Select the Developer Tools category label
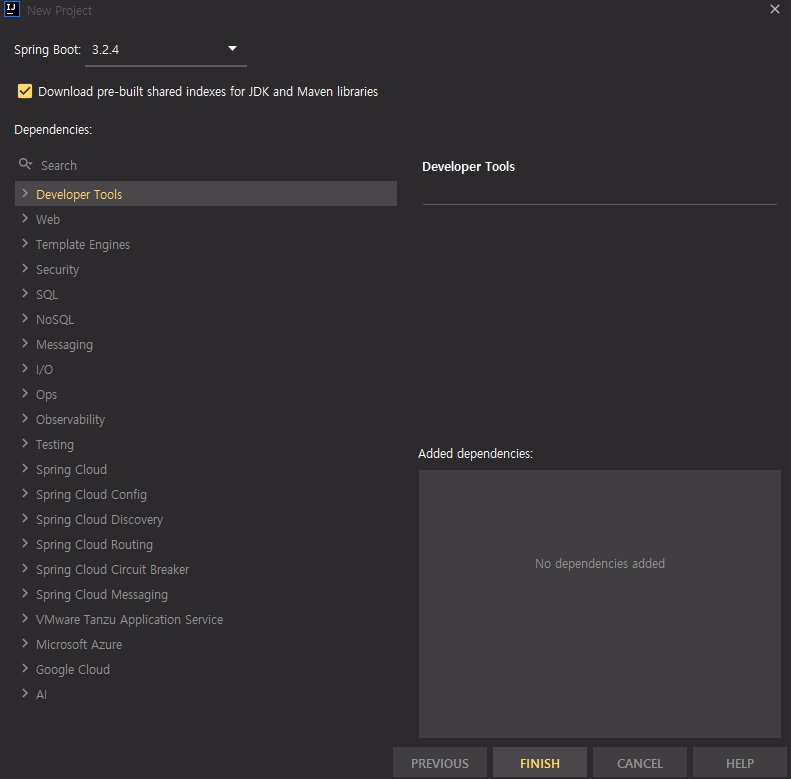 coord(79,195)
